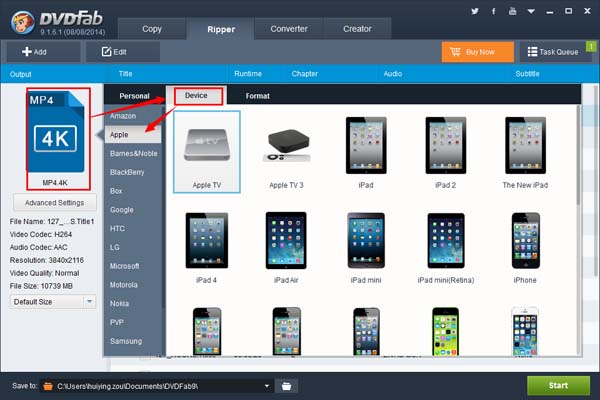Screen dimensions: 600x400
Task: Select the green iPhone 5c device icon
Action: click(x=445, y=331)
